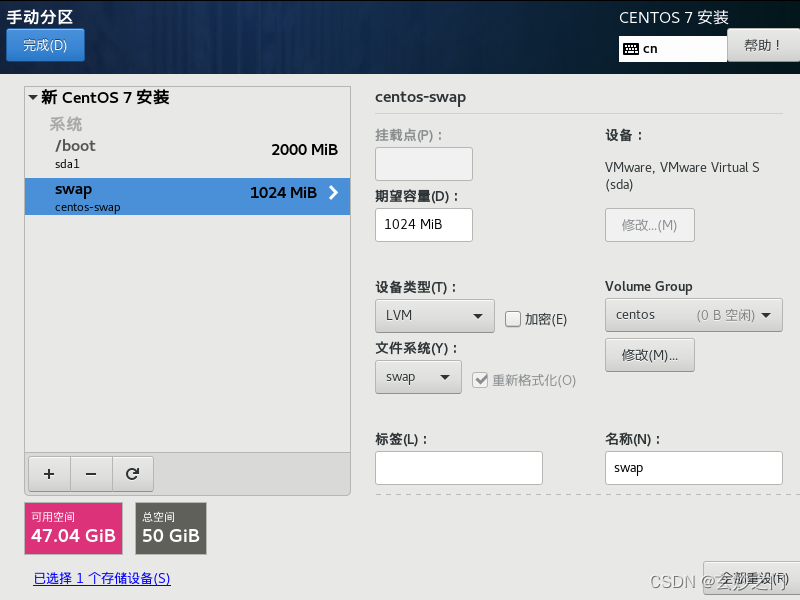Open the Volume Group centos dropdown

[693, 315]
